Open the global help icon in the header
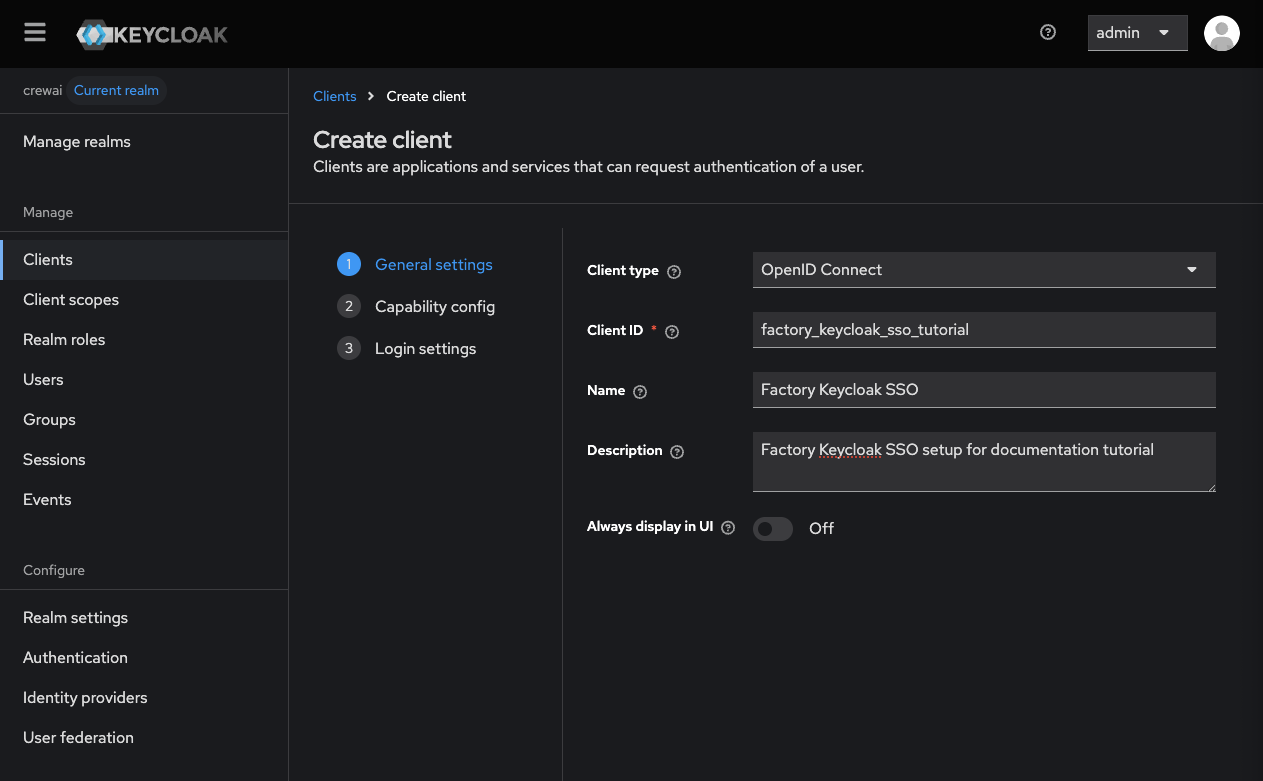This screenshot has width=1263, height=781. [1047, 32]
